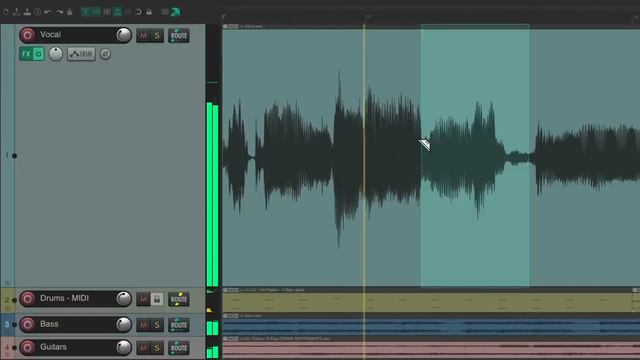Viewport: 640px width, 360px height.
Task: Click the Bass track level meter
Action: (x=213, y=325)
